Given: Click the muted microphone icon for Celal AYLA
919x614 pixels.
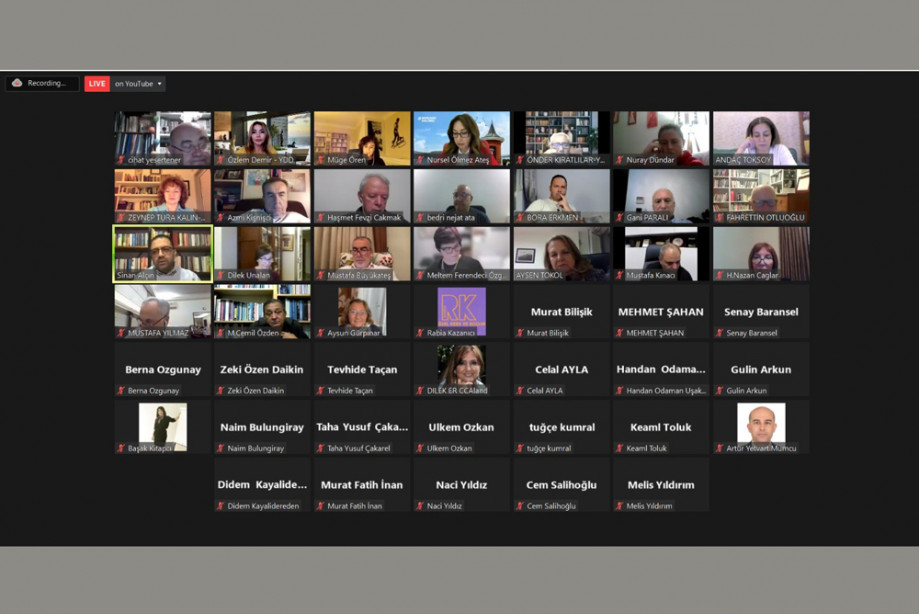Looking at the screenshot, I should click(x=521, y=391).
